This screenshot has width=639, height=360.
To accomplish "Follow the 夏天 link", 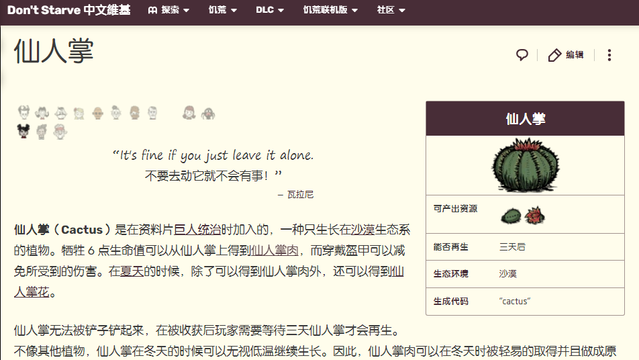I will (132, 271).
